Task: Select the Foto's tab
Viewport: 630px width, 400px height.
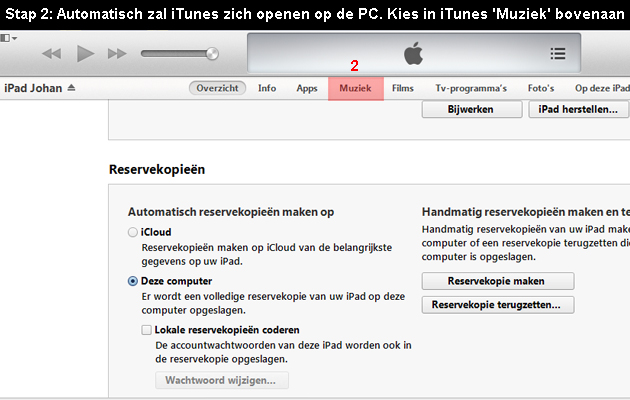Action: pos(541,88)
